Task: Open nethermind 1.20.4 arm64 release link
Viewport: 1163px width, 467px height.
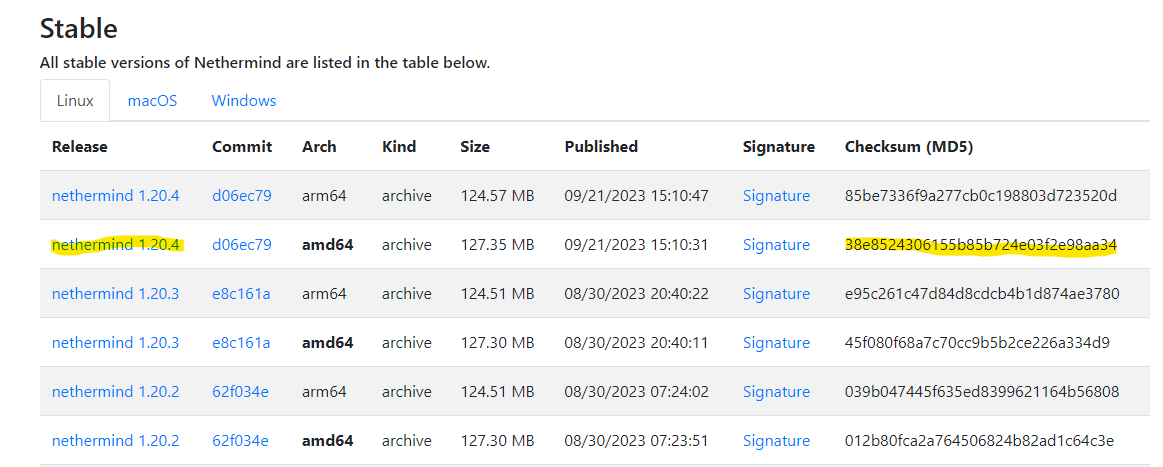Action: tap(115, 196)
